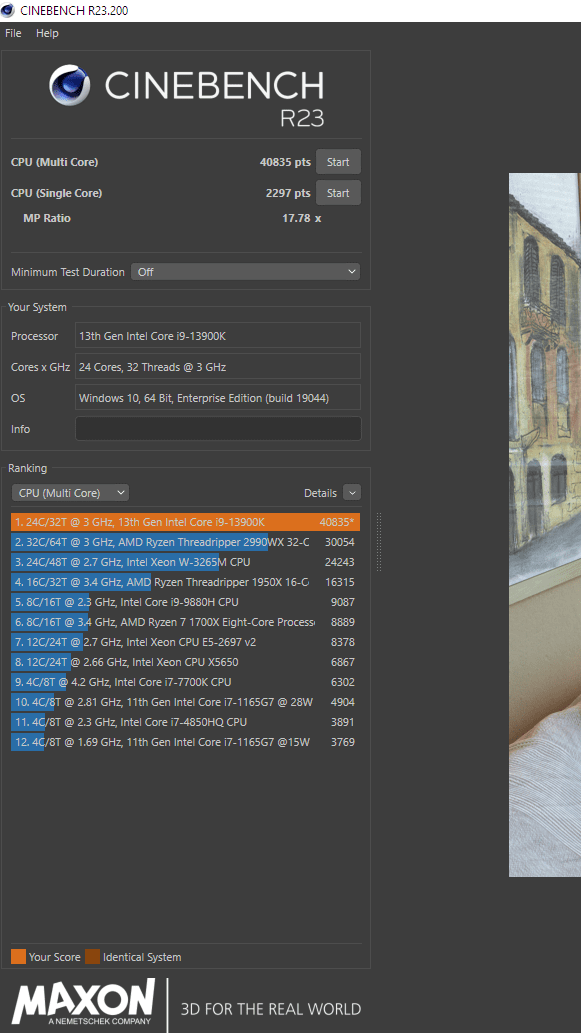This screenshot has height=1033, width=581.
Task: Select ranking row AMD Ryzen 7 1700X
Action: (x=186, y=622)
